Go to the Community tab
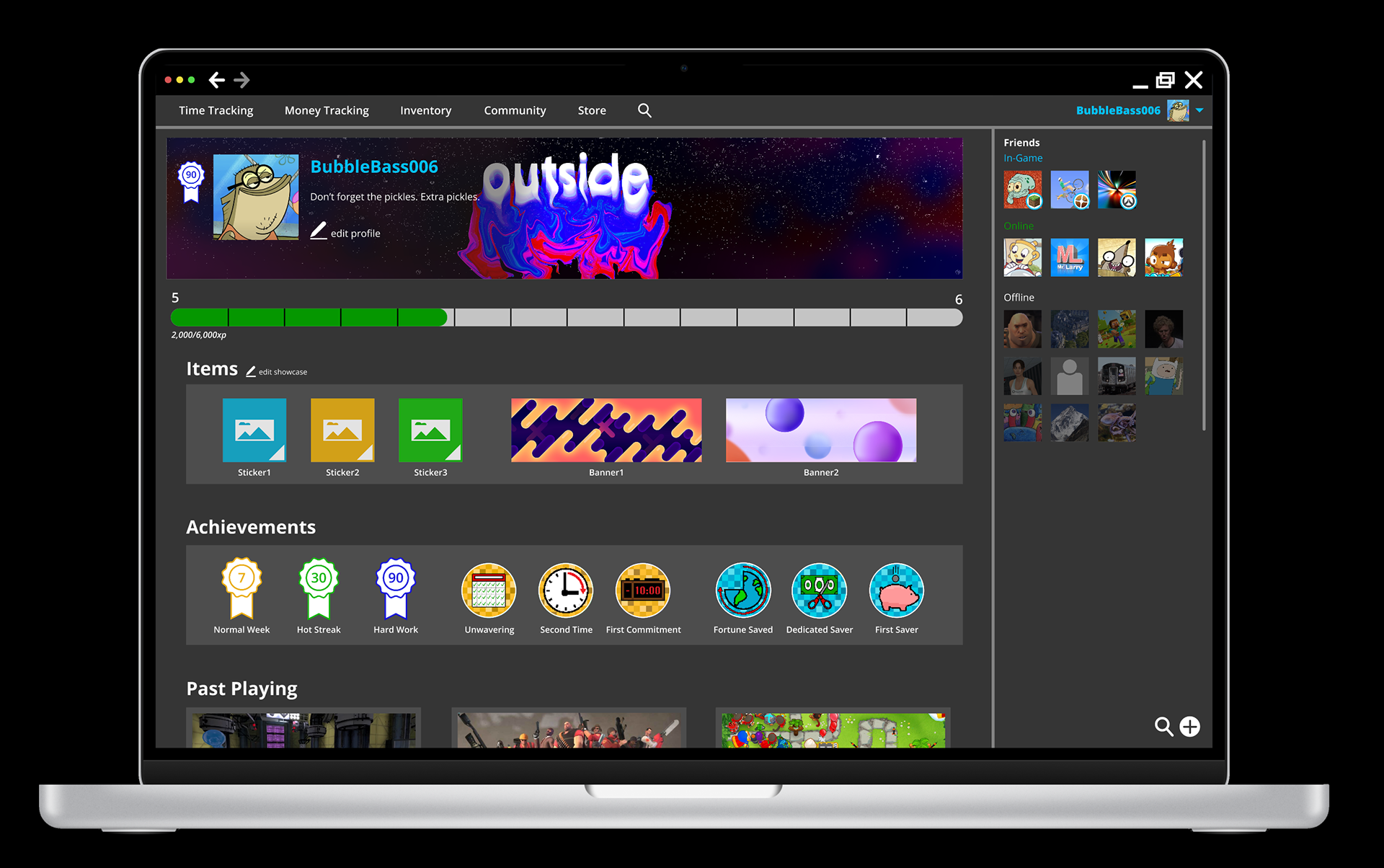Screen dimensions: 1384x868 point(515,110)
